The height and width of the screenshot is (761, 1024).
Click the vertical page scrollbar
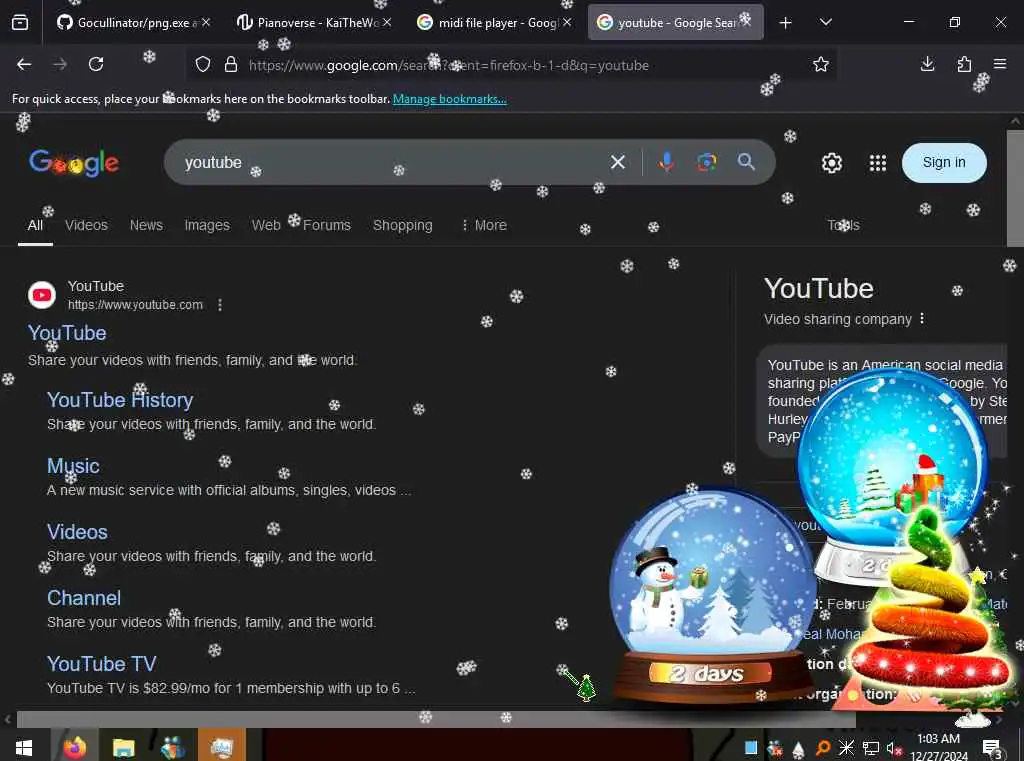(1016, 188)
